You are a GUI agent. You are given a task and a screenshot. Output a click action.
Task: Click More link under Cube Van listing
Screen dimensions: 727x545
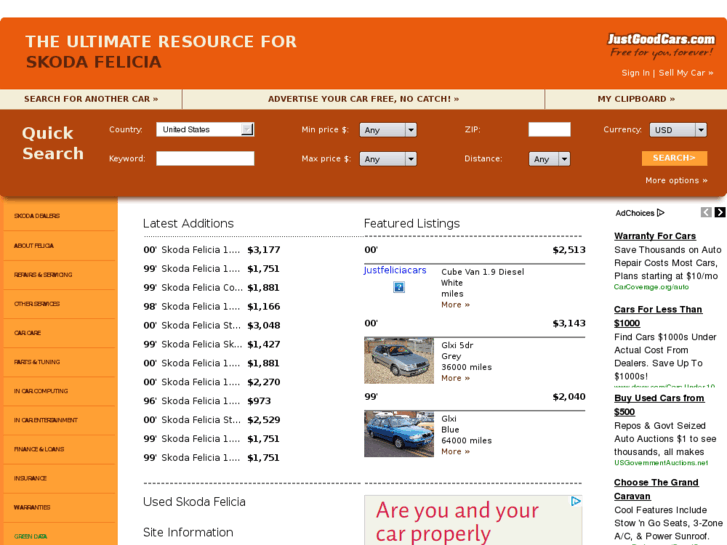click(455, 305)
